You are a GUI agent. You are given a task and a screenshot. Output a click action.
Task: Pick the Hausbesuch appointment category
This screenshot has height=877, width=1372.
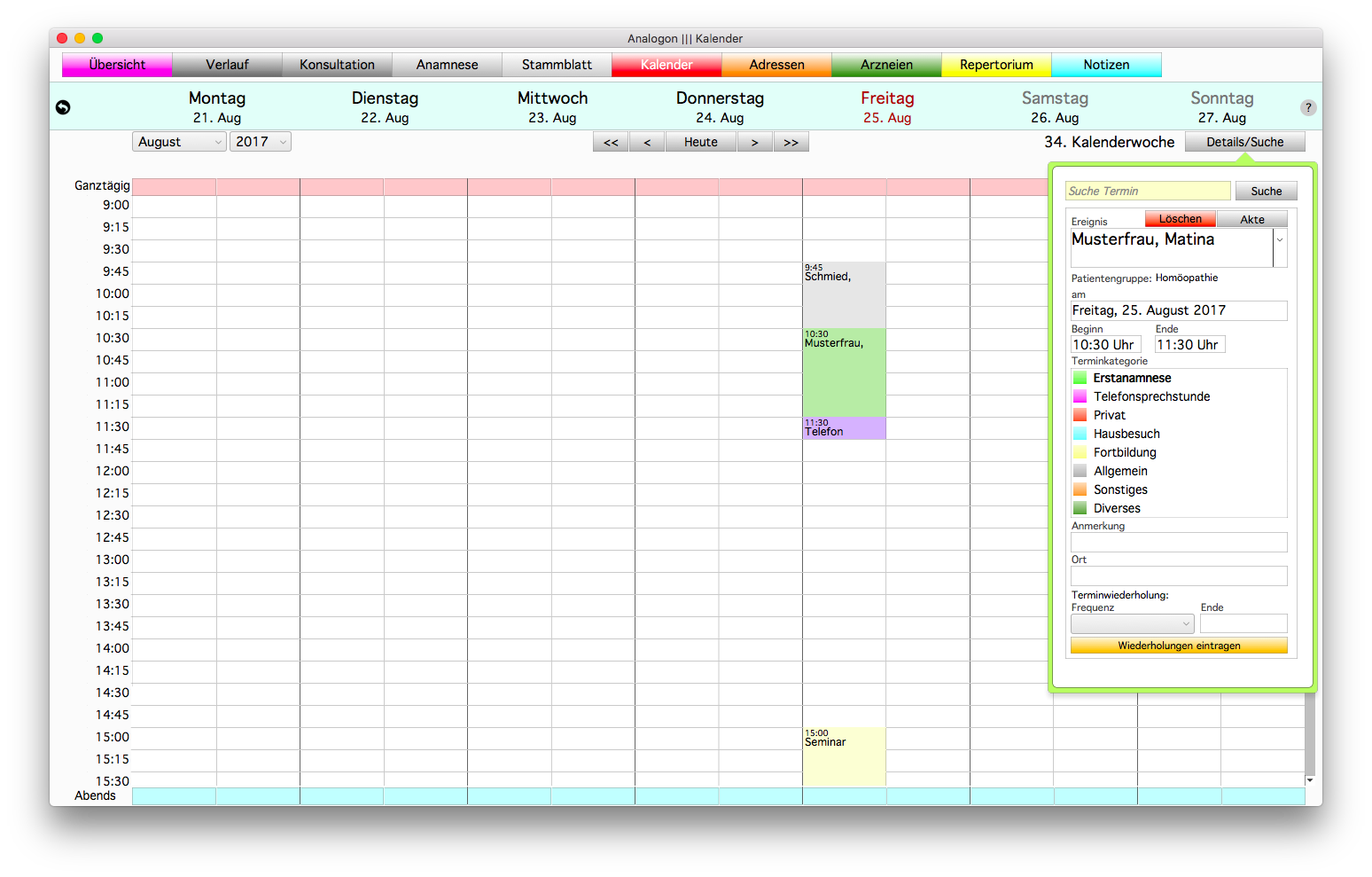click(1126, 434)
